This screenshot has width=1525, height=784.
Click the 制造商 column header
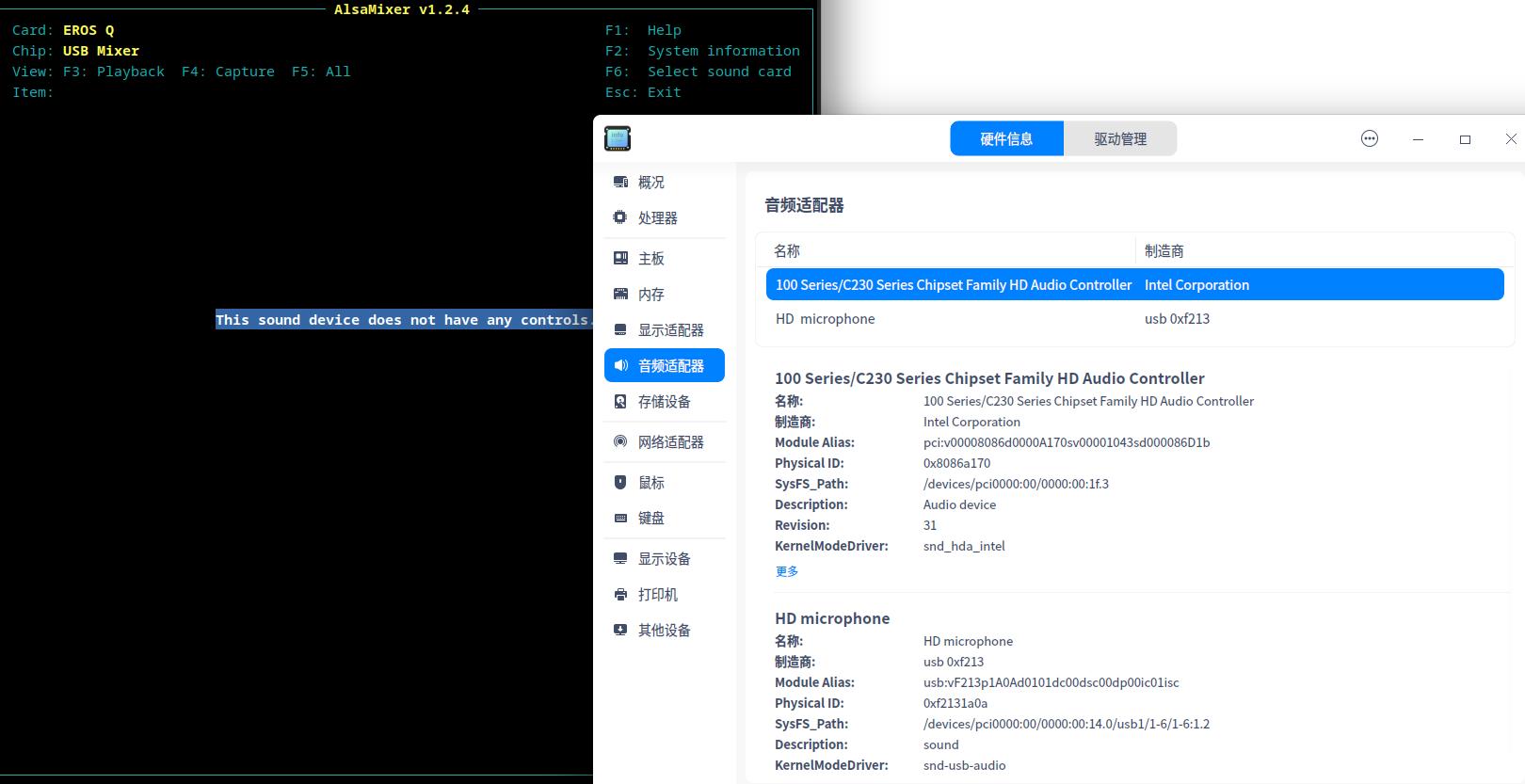pos(1164,250)
